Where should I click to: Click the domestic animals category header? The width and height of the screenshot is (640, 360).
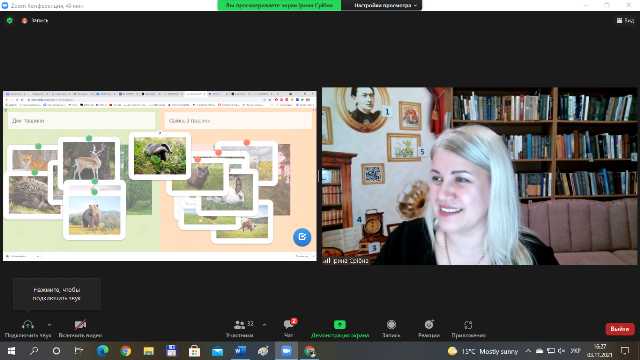pyautogui.click(x=238, y=121)
